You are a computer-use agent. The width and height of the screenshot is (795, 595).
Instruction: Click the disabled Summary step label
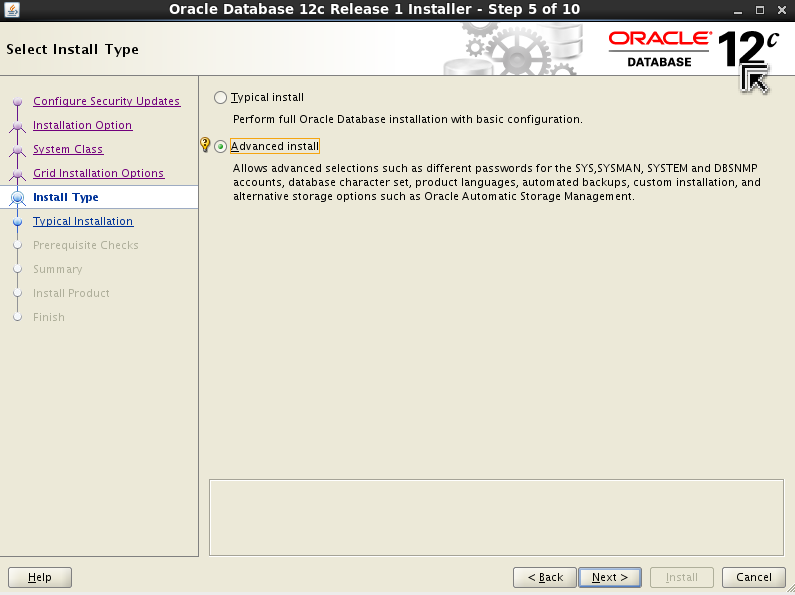point(58,269)
